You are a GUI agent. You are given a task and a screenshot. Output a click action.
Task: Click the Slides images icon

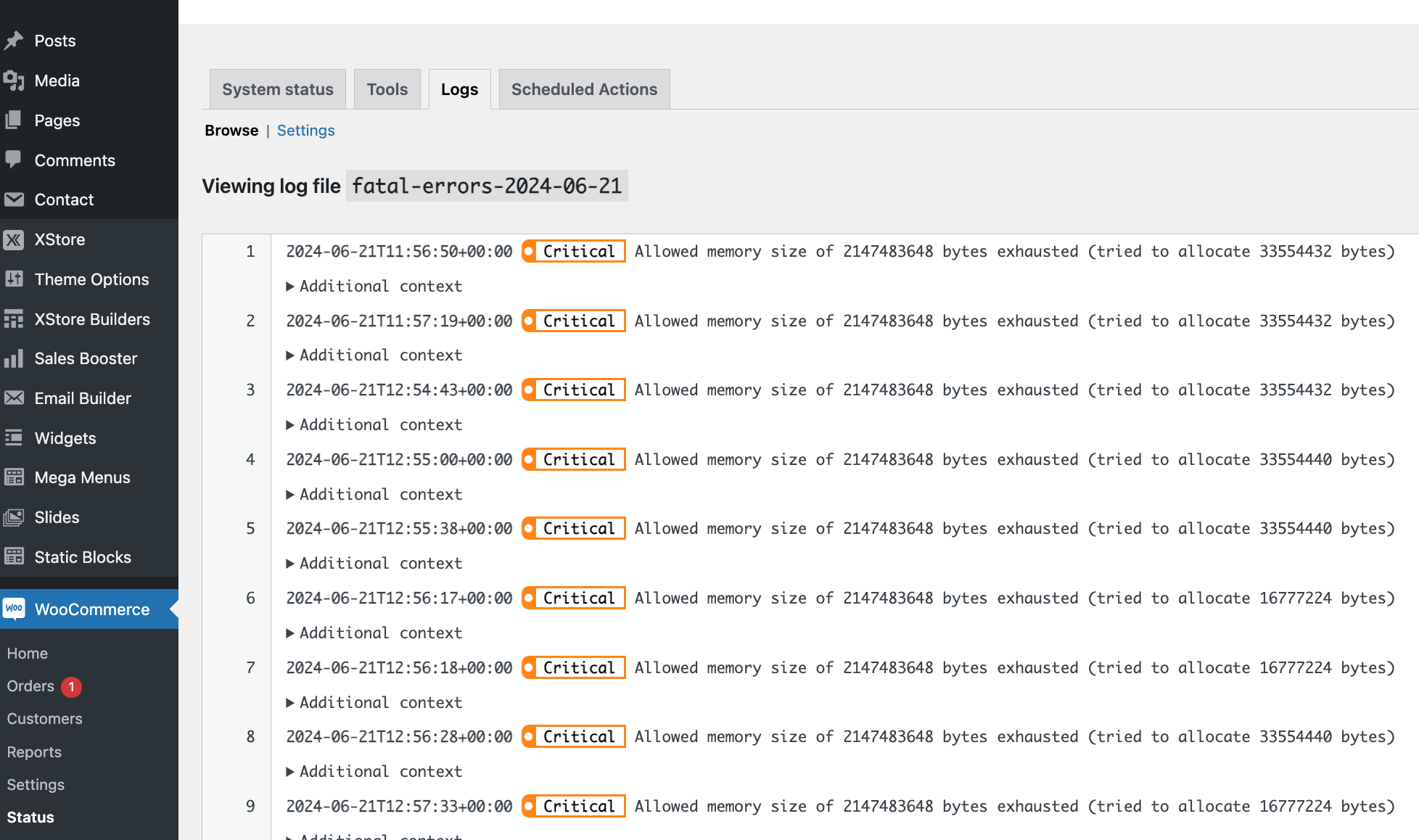[x=14, y=517]
